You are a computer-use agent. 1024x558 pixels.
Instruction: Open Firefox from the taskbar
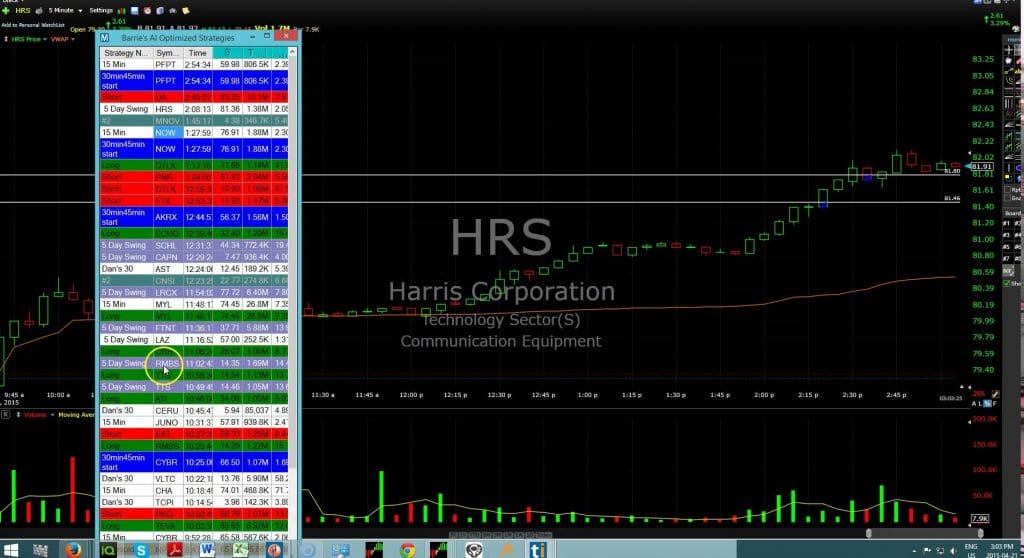(x=73, y=550)
